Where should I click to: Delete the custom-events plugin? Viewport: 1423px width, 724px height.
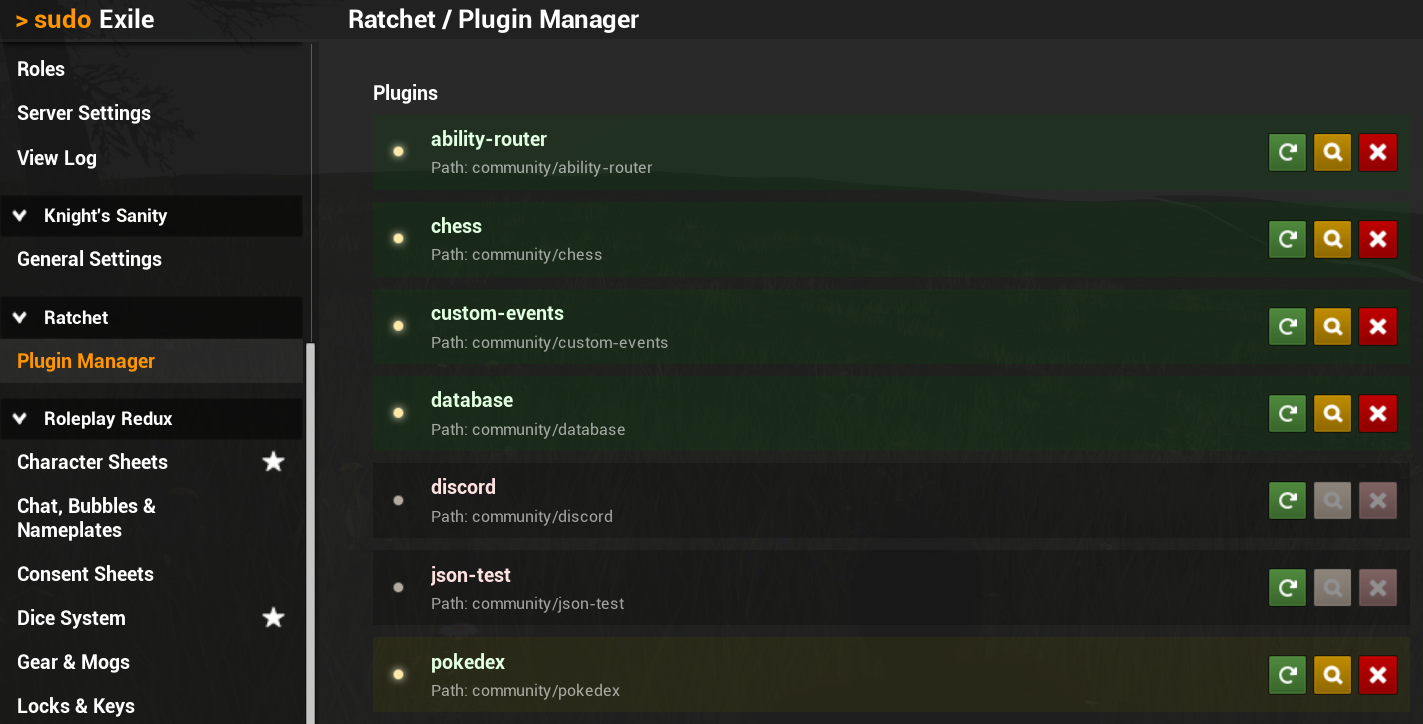[x=1378, y=326]
